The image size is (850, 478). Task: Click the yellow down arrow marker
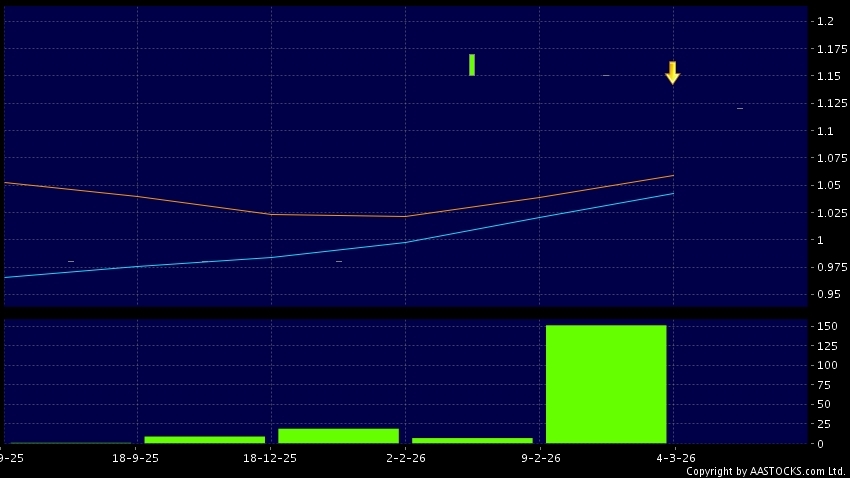[x=673, y=72]
